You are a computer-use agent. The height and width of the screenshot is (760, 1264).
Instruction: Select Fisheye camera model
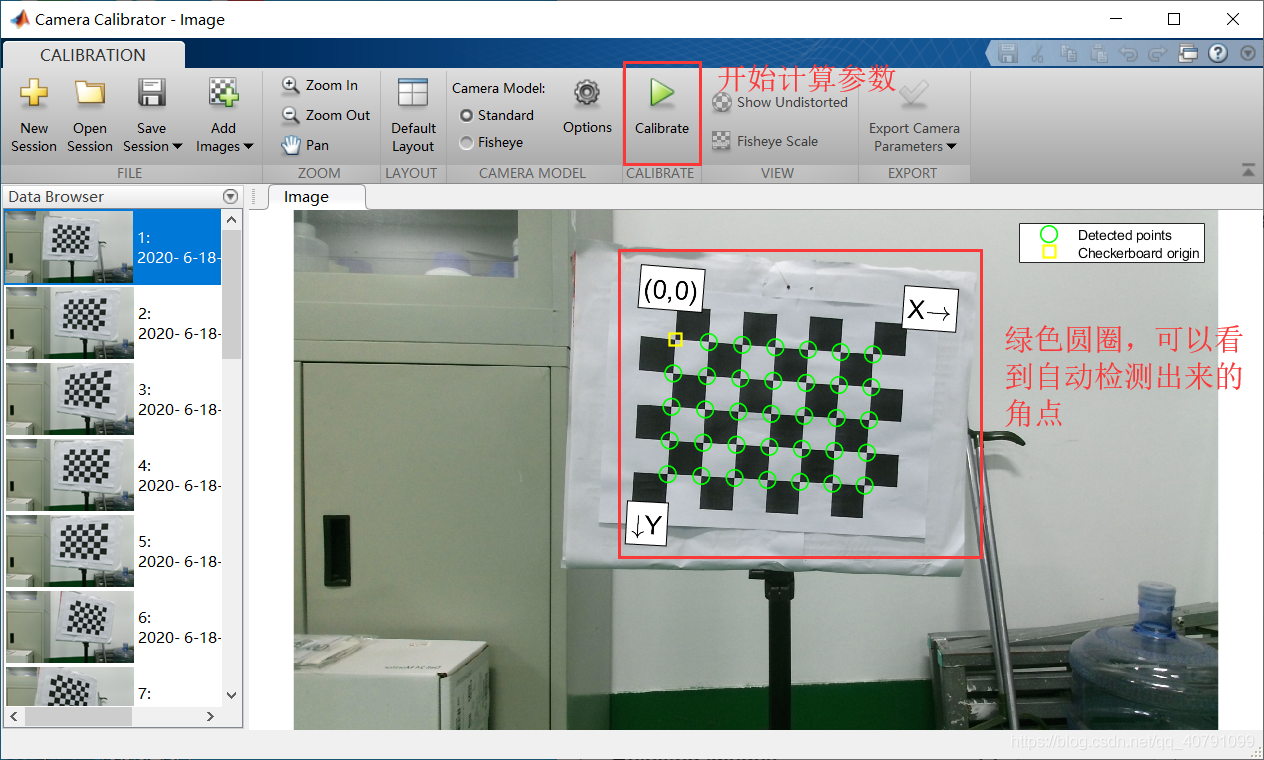491,142
